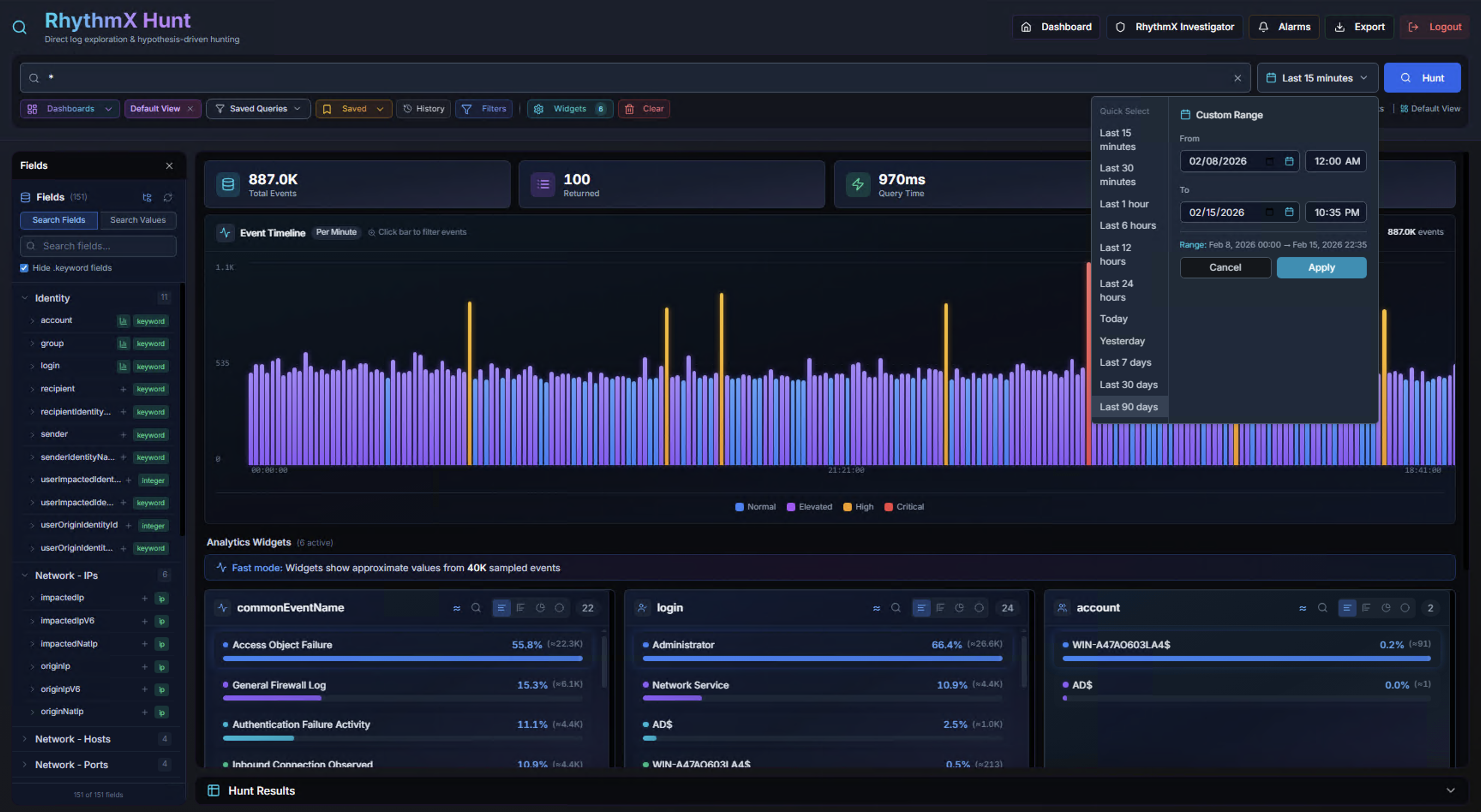Open the Saved Queries dropdown
Viewport: 1481px width, 812px height.
pos(258,109)
